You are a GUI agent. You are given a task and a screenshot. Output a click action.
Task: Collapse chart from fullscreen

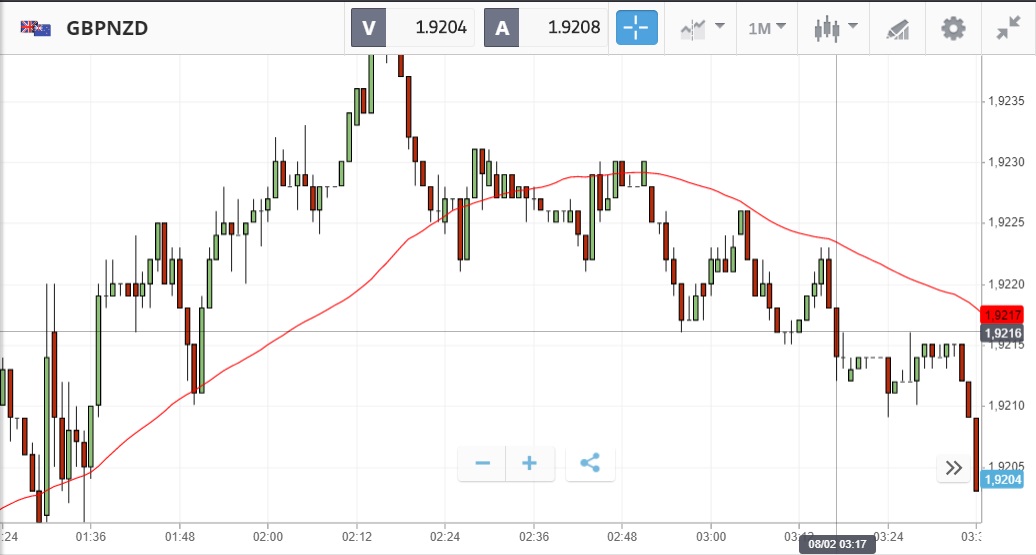1008,28
